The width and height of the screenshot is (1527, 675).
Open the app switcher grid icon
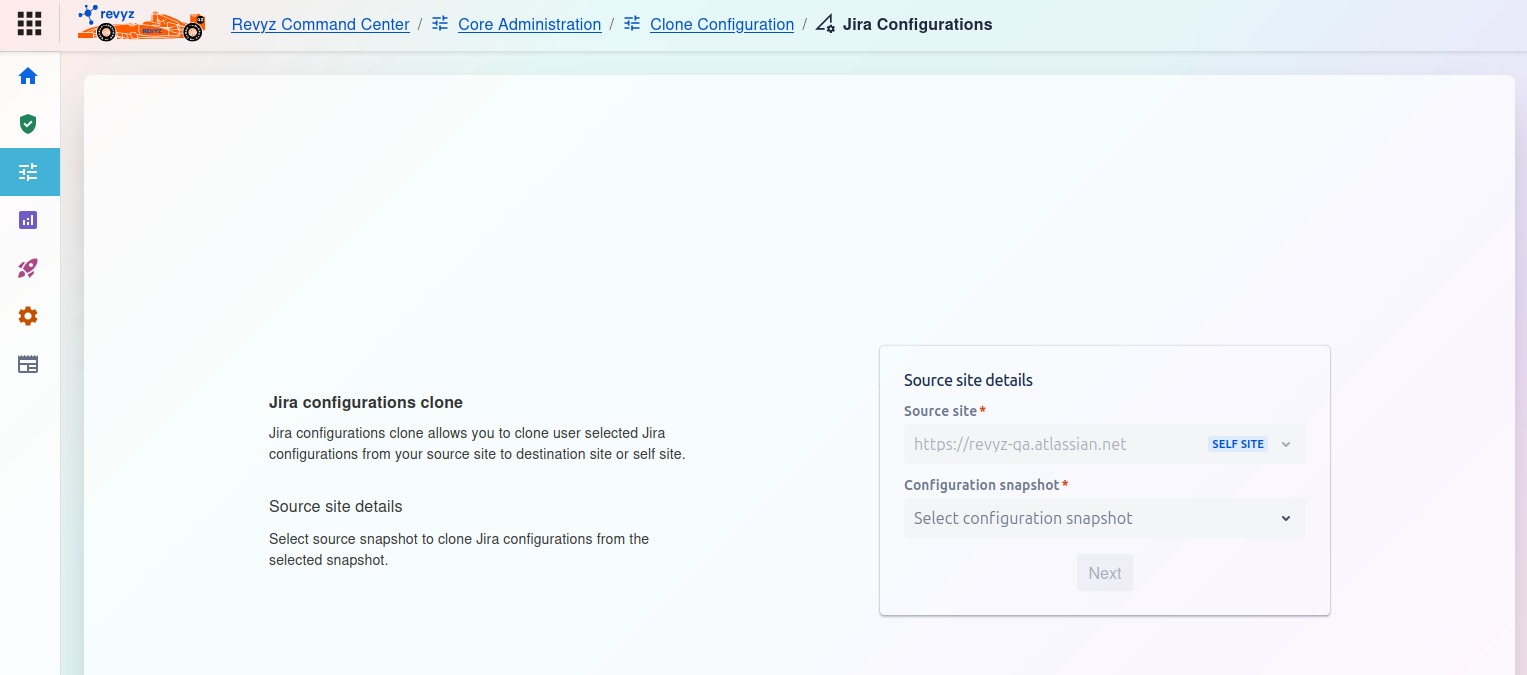click(x=29, y=24)
